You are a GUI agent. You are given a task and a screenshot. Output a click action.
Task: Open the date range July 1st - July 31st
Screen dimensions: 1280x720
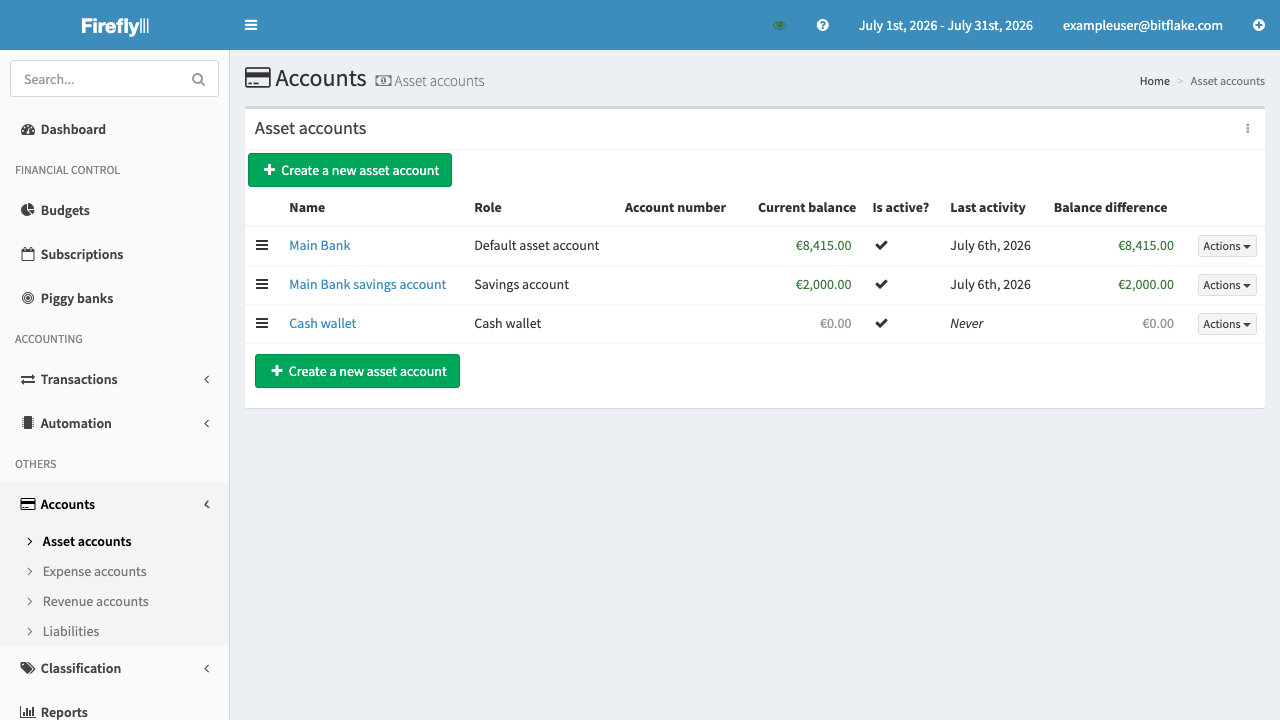coord(945,25)
